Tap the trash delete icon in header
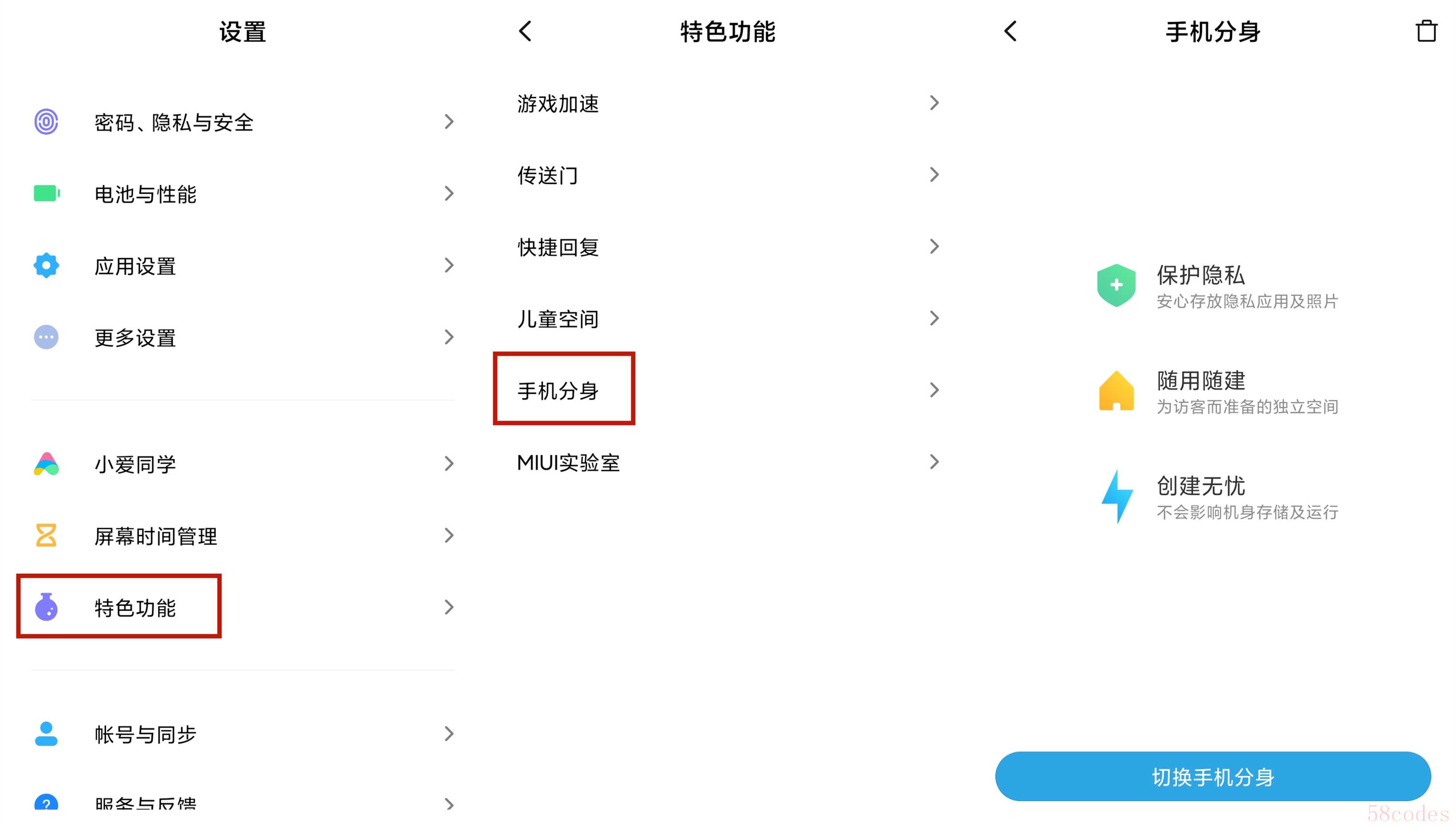 pos(1425,31)
